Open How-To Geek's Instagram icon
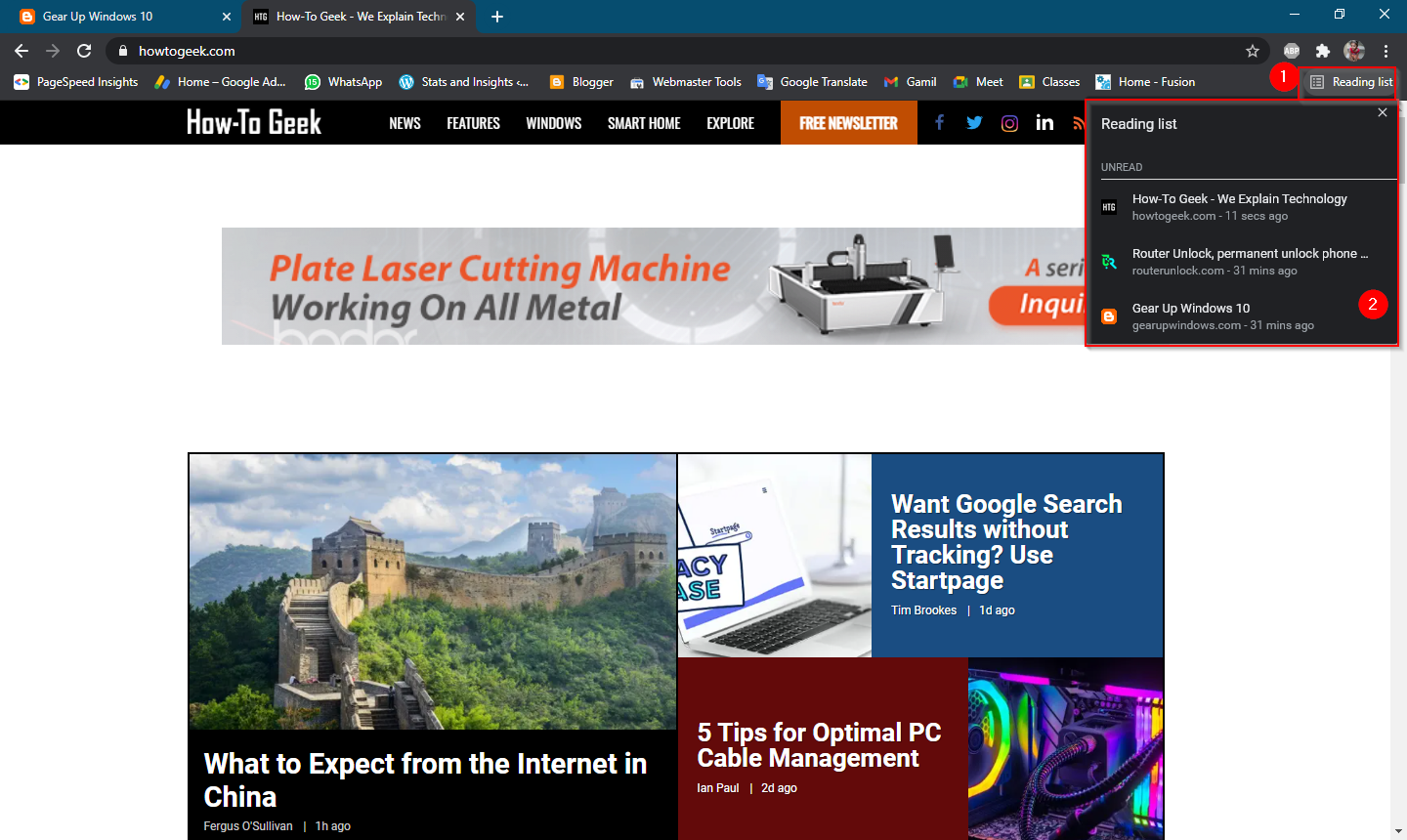The image size is (1407, 840). point(1009,123)
